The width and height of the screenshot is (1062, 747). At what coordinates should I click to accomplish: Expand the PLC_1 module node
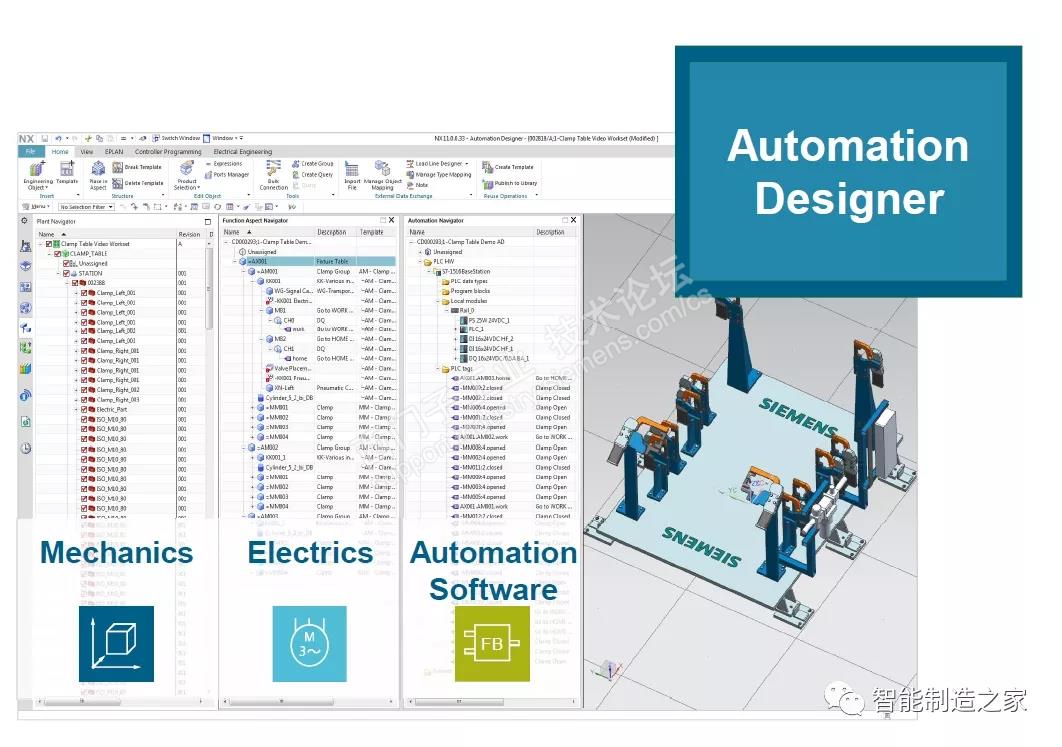(455, 330)
